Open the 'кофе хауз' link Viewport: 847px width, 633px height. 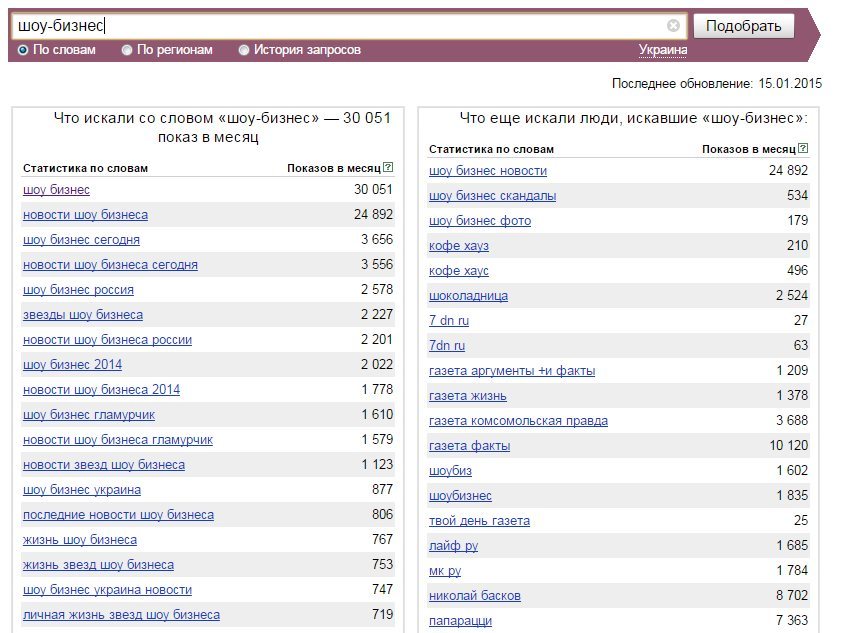459,246
